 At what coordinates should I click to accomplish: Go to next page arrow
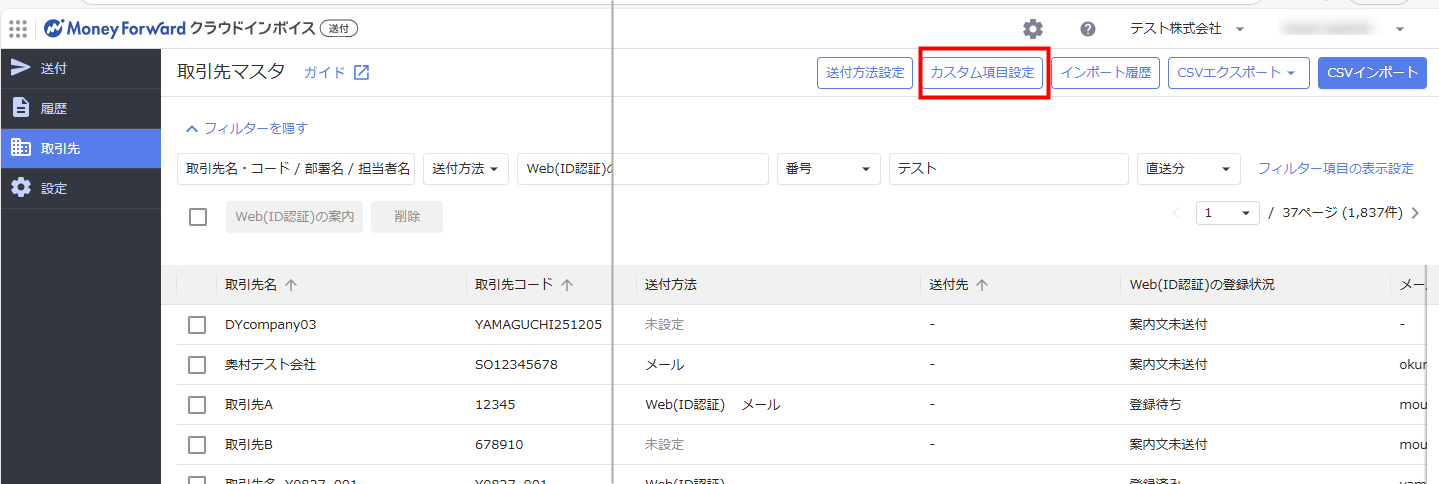click(x=1415, y=213)
